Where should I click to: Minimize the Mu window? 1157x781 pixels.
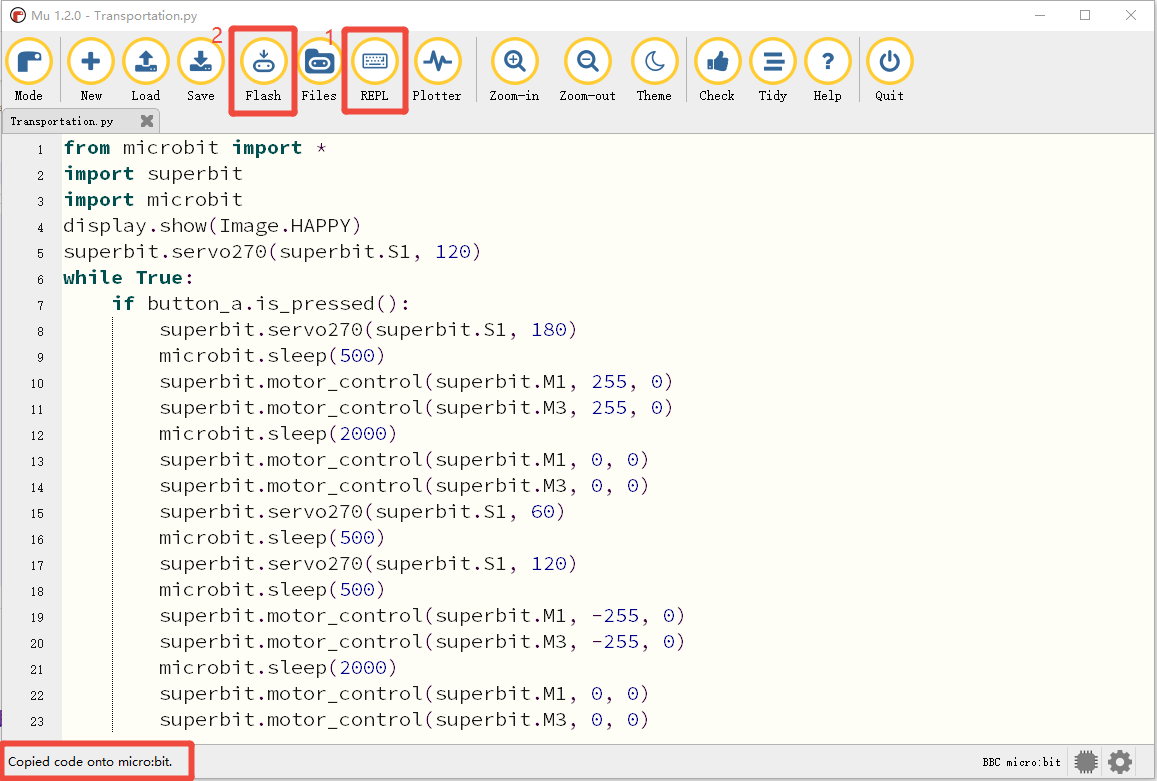click(x=1040, y=15)
